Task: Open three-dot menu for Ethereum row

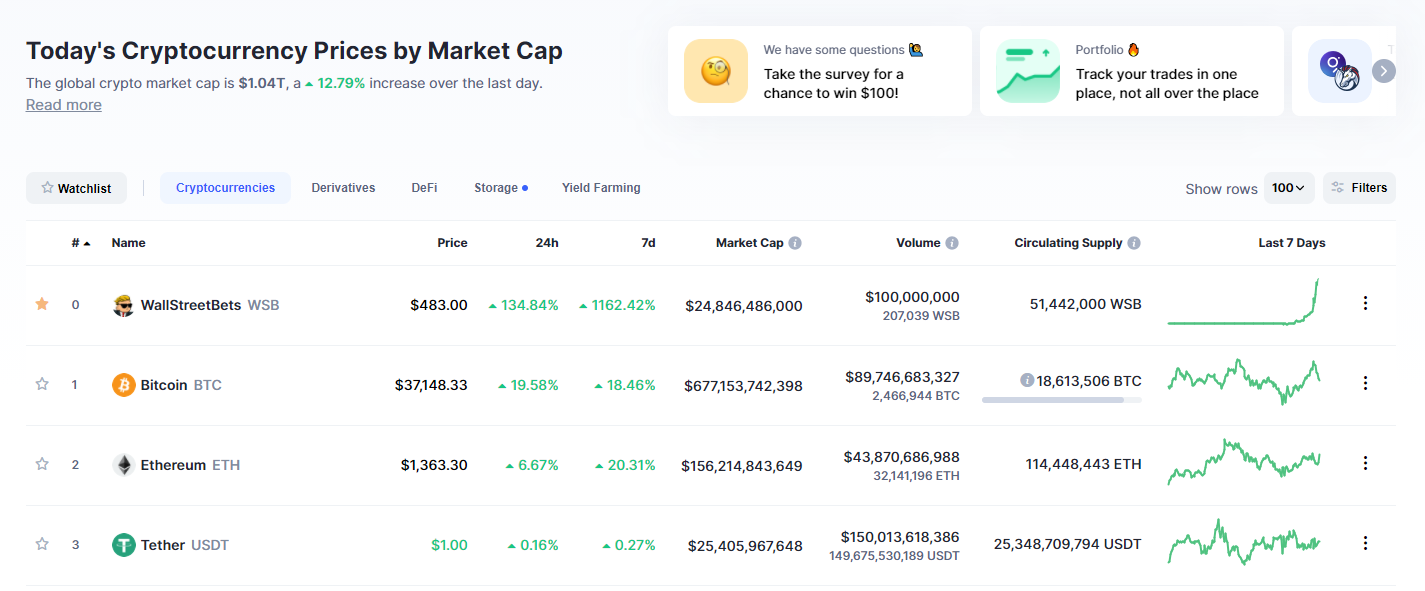Action: (x=1365, y=463)
